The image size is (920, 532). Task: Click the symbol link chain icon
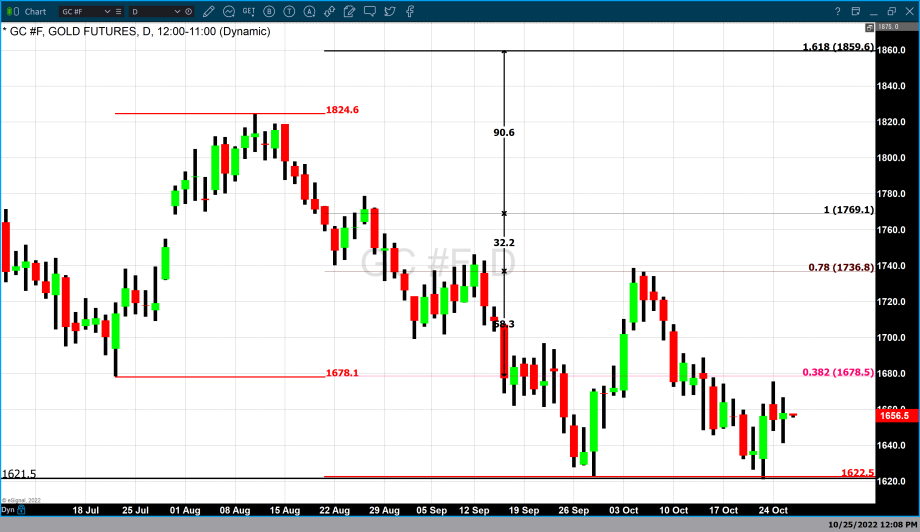point(329,11)
